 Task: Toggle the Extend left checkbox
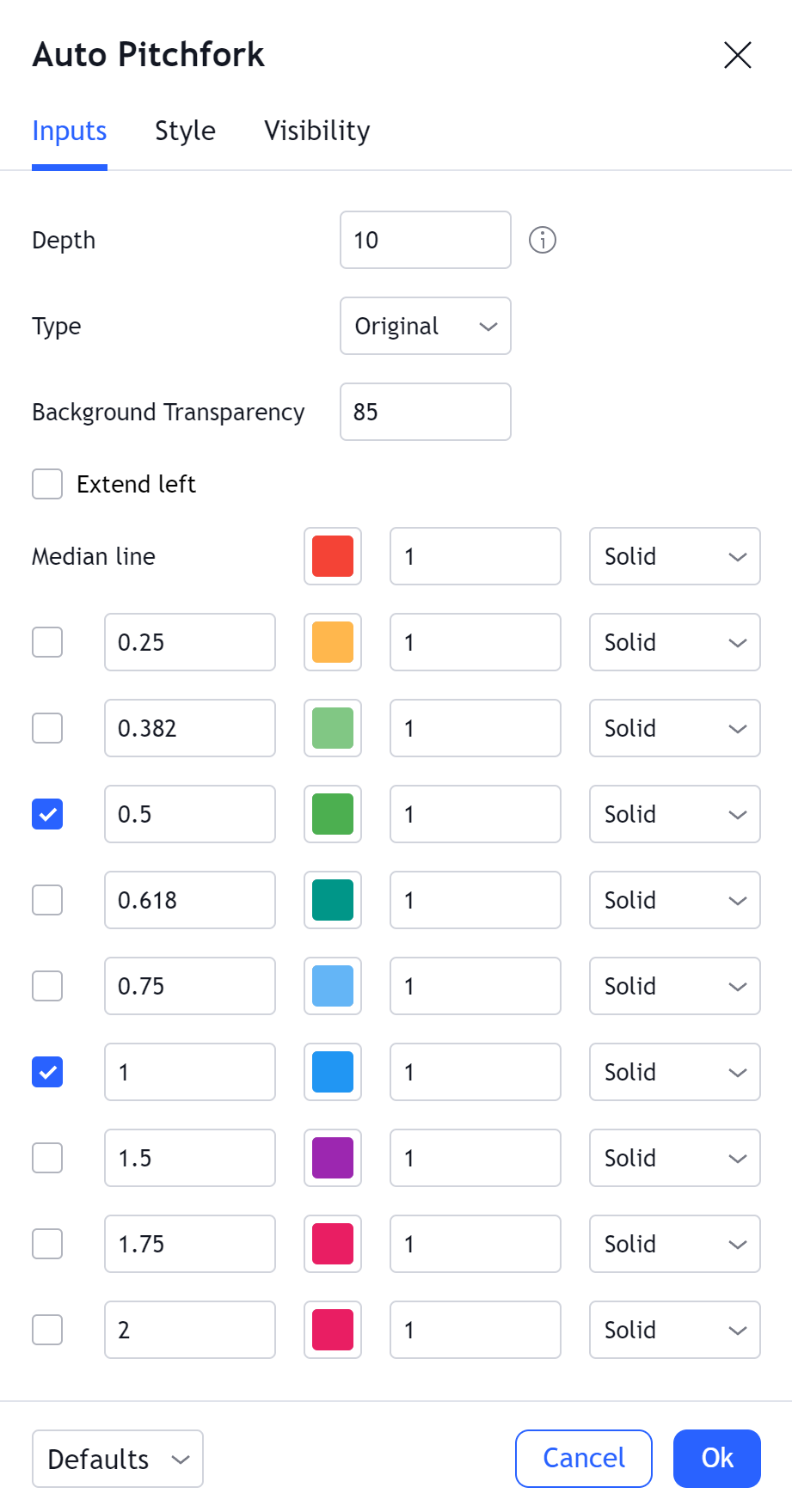pyautogui.click(x=47, y=484)
